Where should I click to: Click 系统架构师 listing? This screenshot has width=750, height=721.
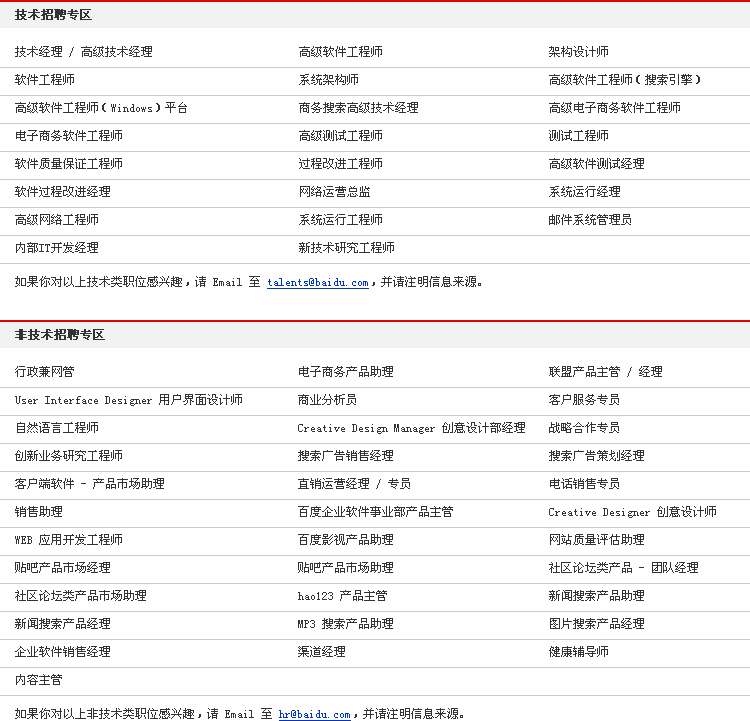coord(329,79)
